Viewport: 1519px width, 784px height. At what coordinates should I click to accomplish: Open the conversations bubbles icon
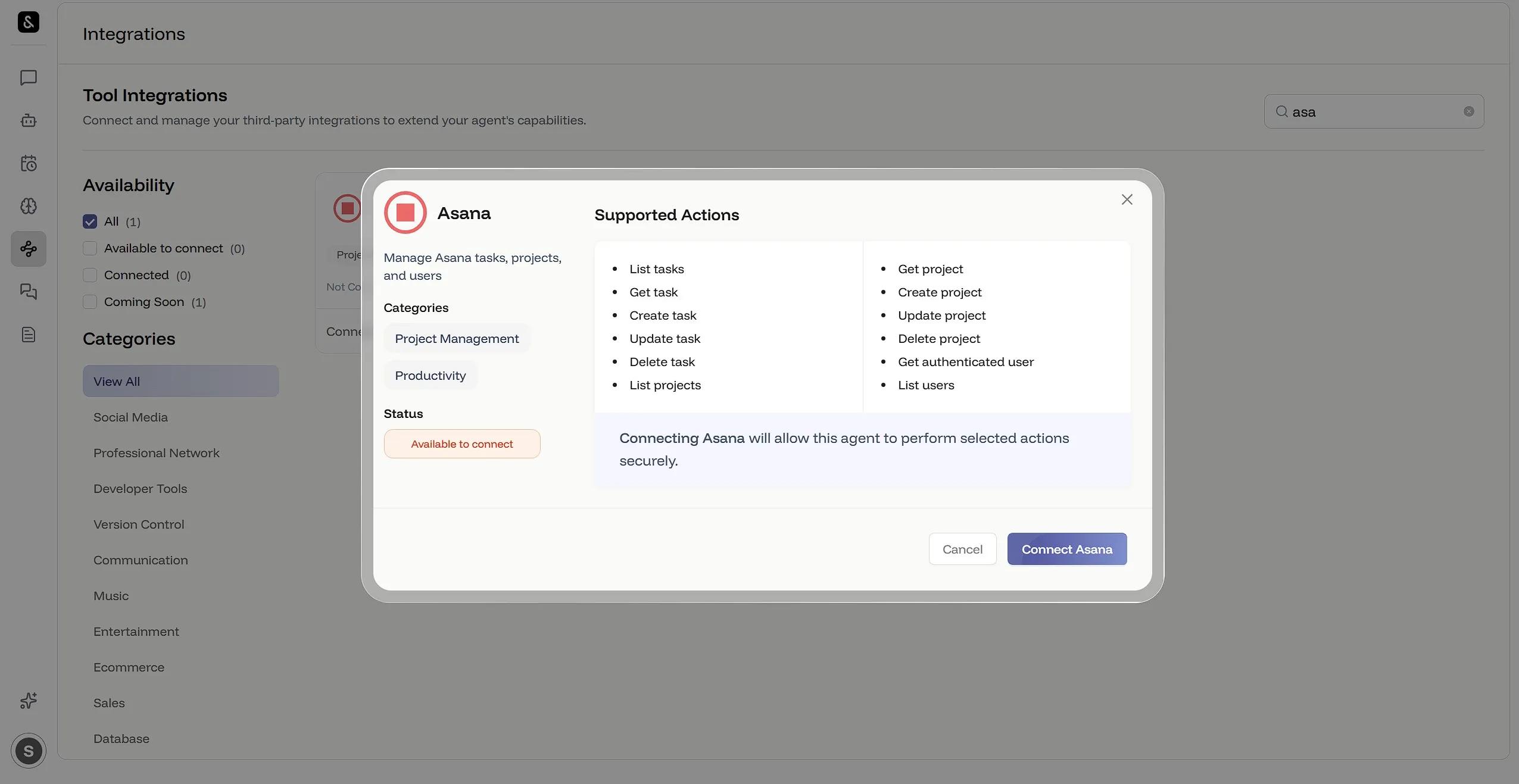point(29,292)
